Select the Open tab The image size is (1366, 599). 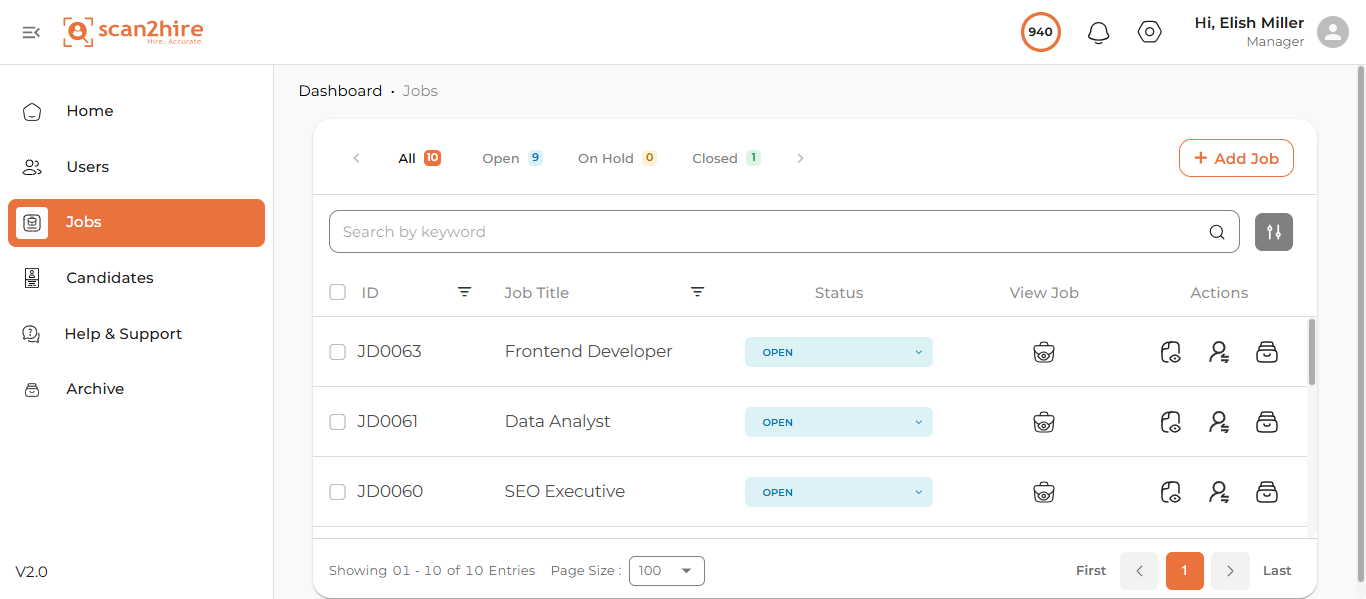tap(512, 158)
